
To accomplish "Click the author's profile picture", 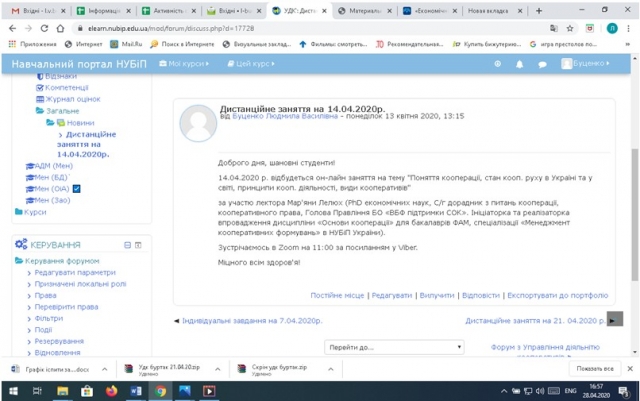I will click(198, 123).
